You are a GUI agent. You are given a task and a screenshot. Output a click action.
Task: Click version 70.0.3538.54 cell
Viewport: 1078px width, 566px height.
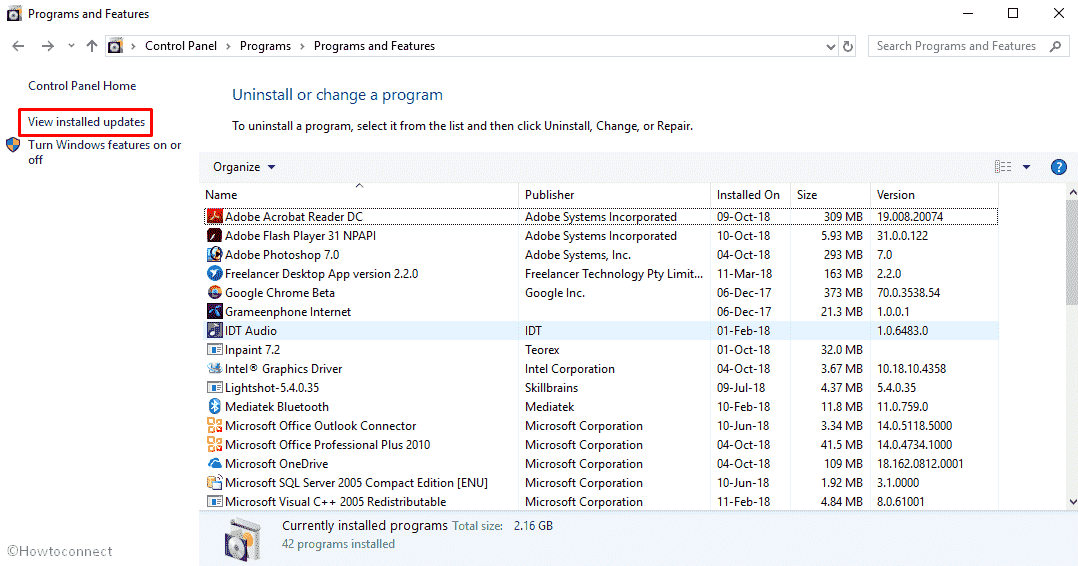[908, 293]
